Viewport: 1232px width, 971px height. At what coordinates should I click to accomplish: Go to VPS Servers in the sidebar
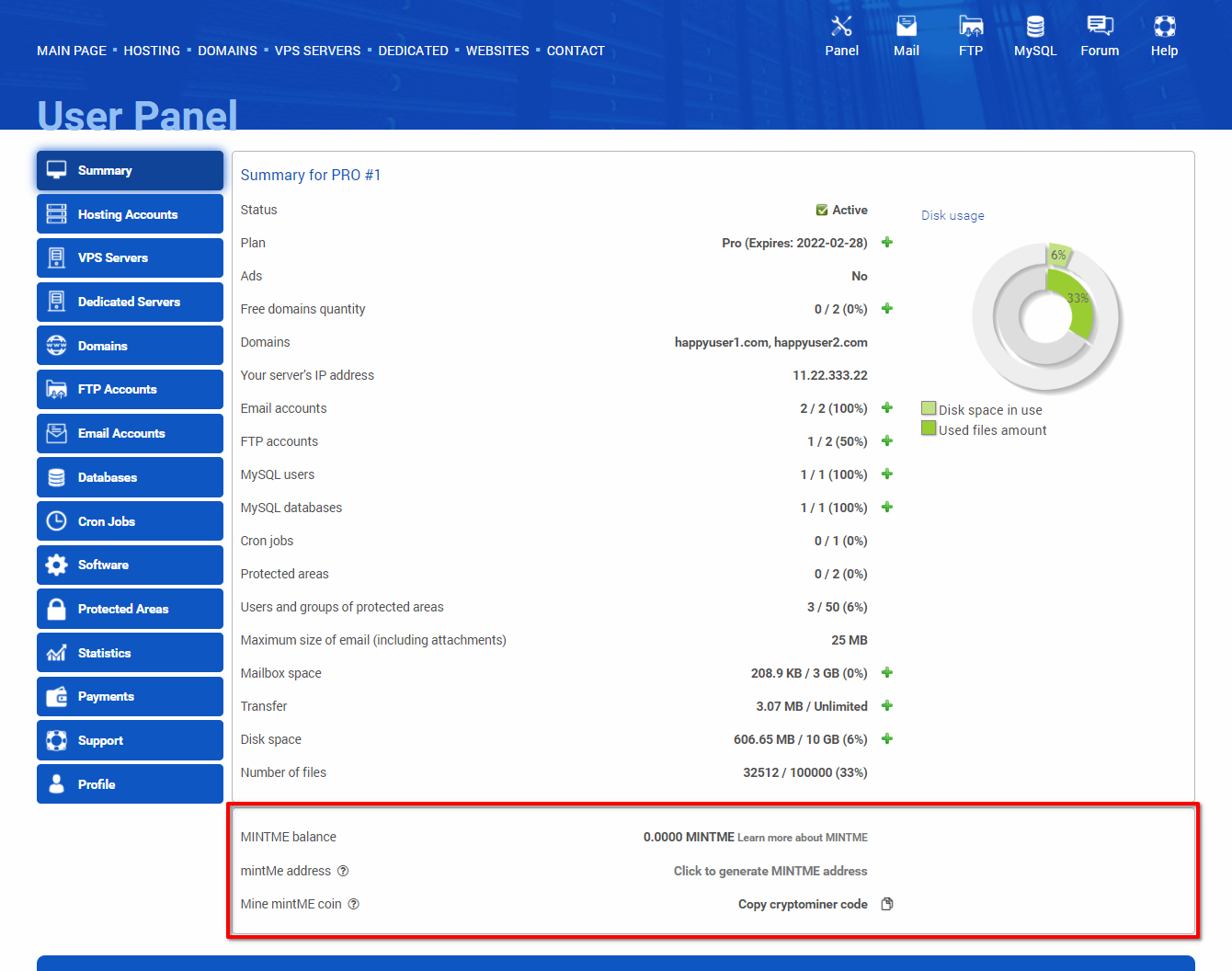tap(130, 257)
